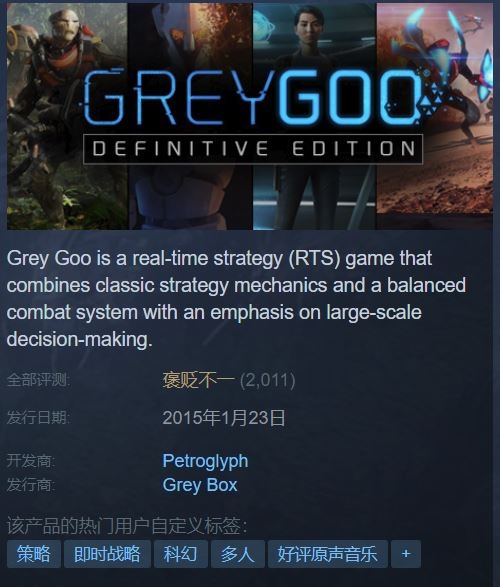This screenshot has height=587, width=500.
Task: Choose the 多人 tag
Action: [238, 554]
